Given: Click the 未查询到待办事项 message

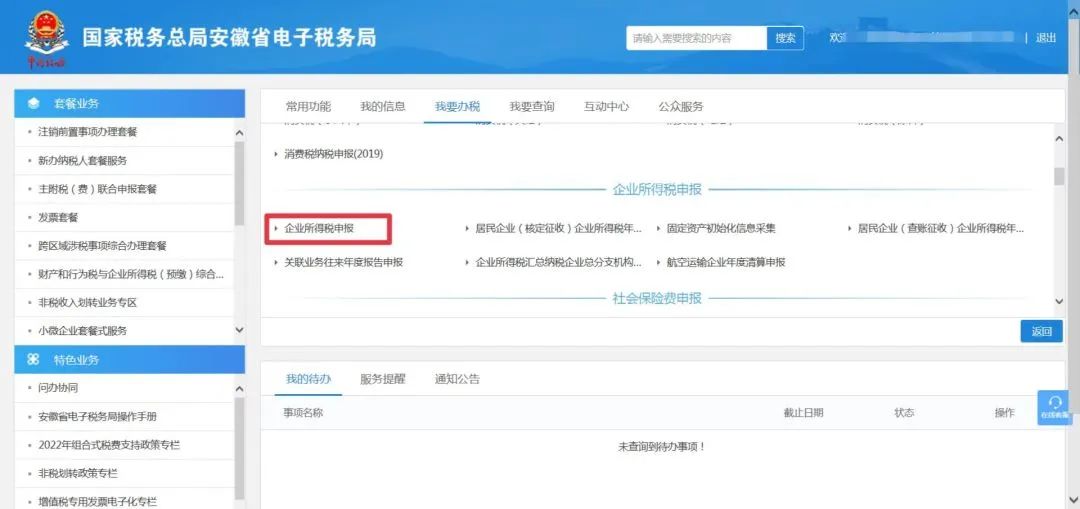Looking at the screenshot, I should tap(661, 446).
